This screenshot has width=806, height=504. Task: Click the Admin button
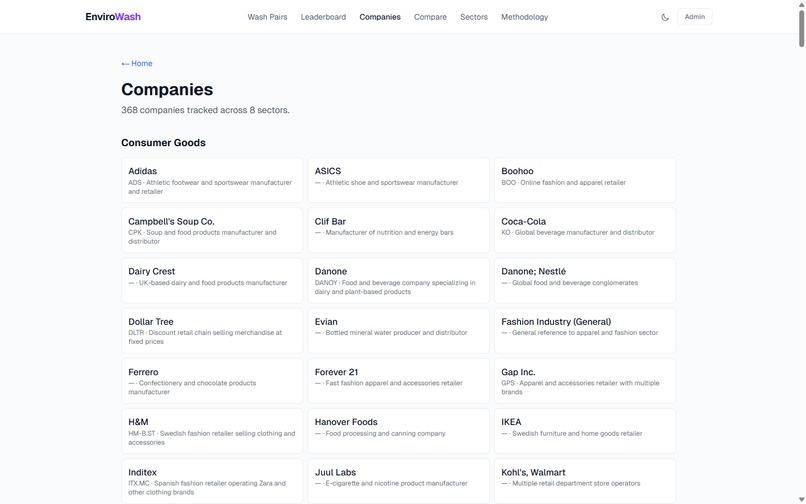click(x=694, y=17)
